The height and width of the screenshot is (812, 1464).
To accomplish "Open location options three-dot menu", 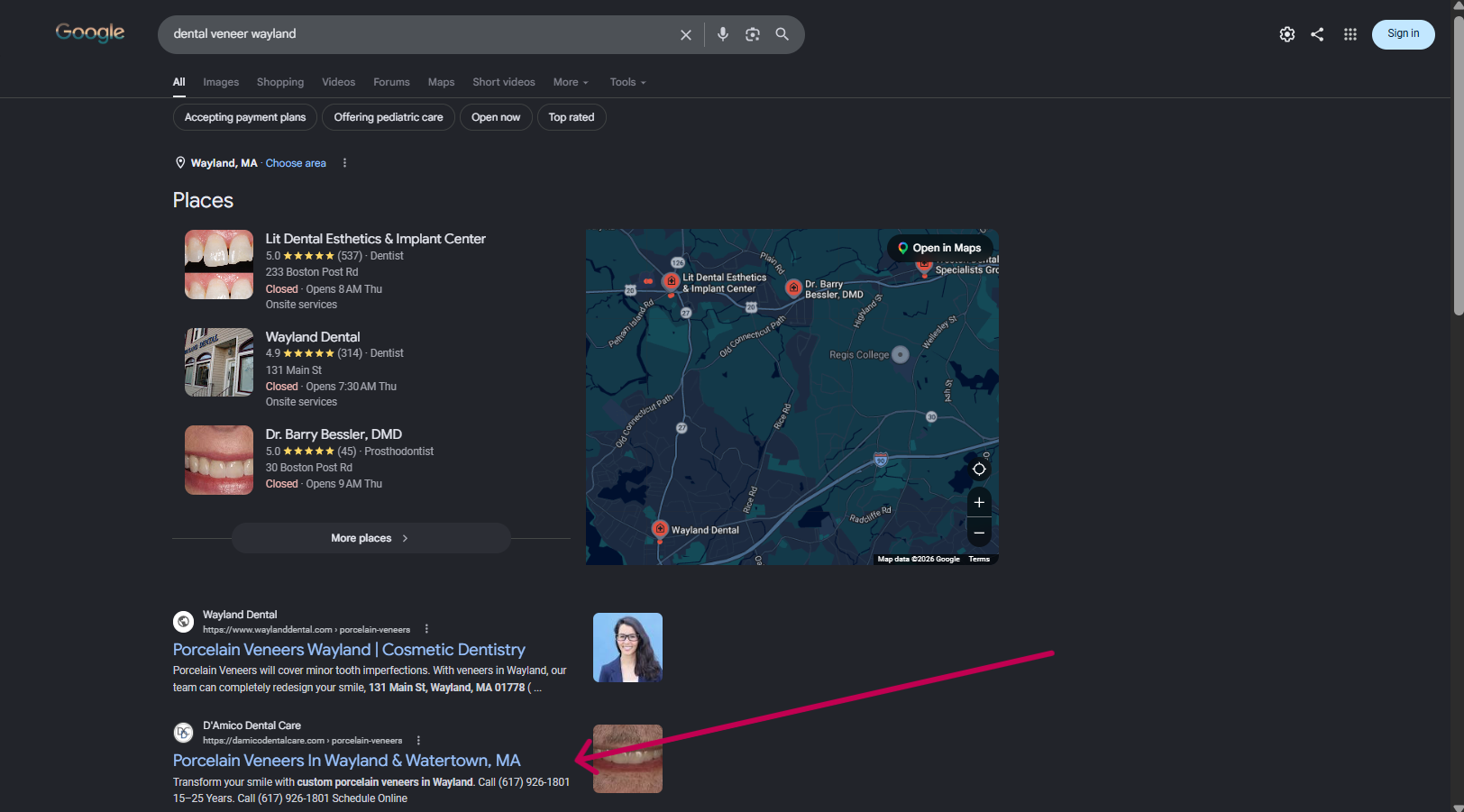I will click(344, 163).
